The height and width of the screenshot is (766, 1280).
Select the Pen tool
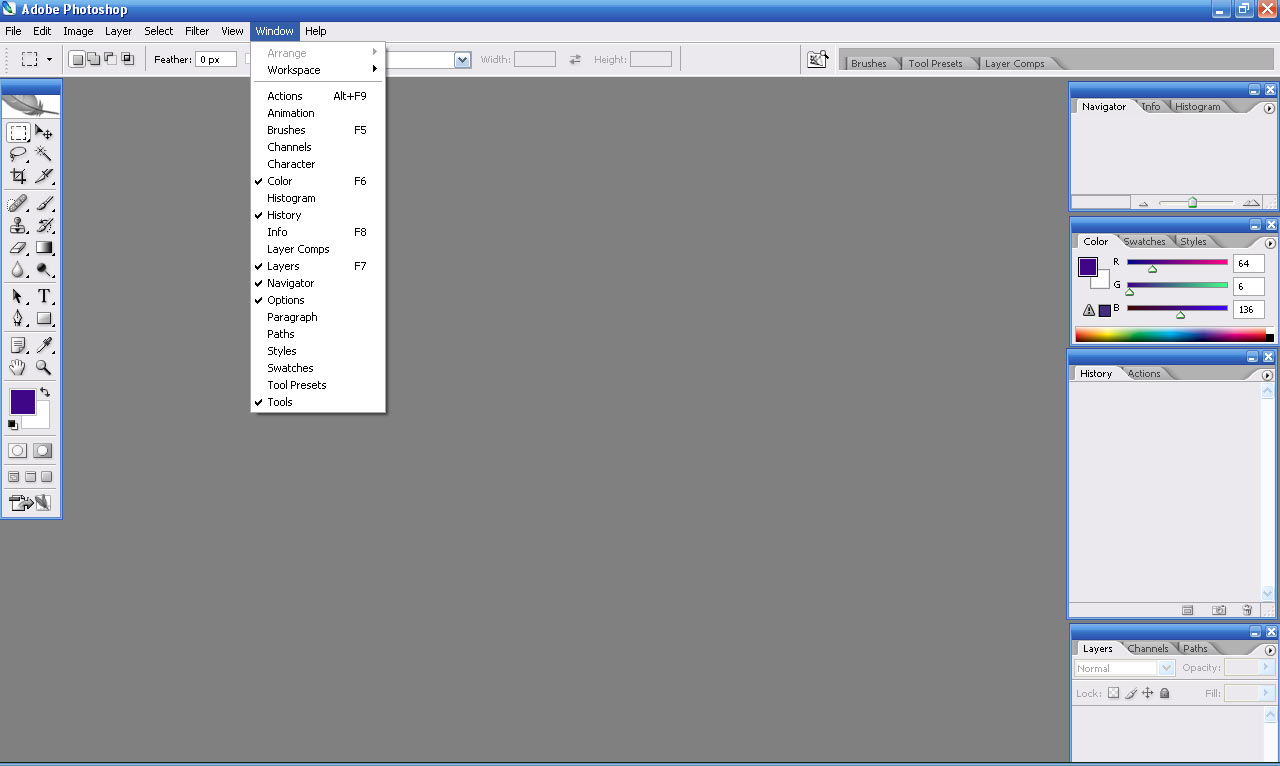click(19, 318)
